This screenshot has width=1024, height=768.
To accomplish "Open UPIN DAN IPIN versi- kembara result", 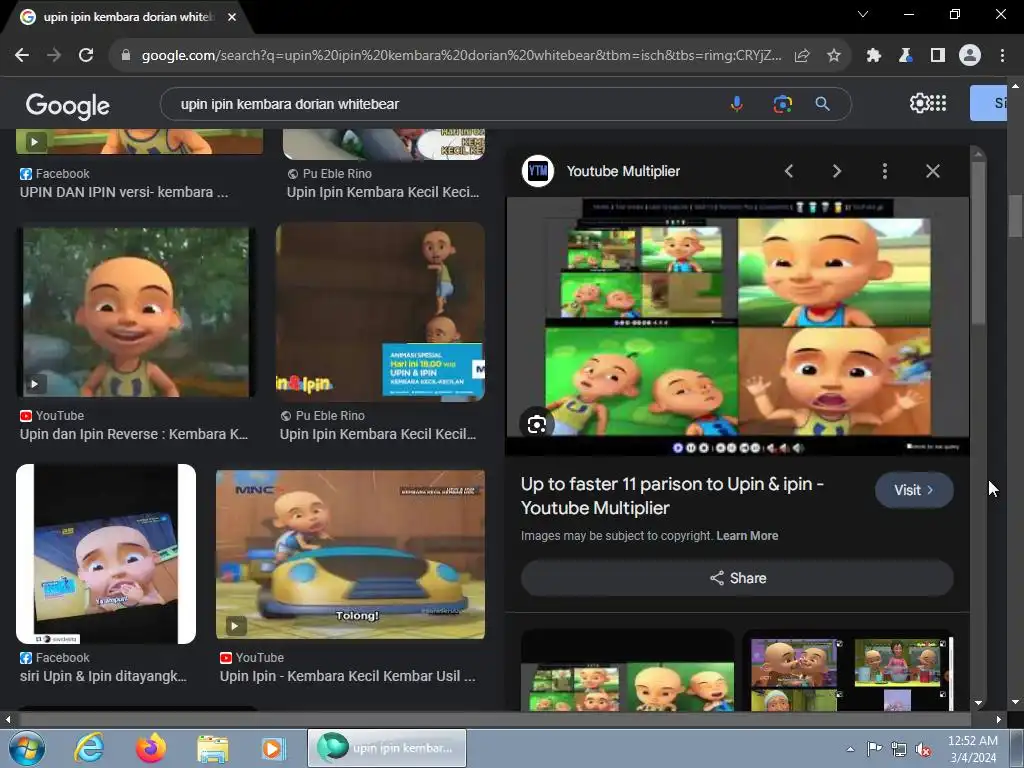I will pyautogui.click(x=124, y=192).
